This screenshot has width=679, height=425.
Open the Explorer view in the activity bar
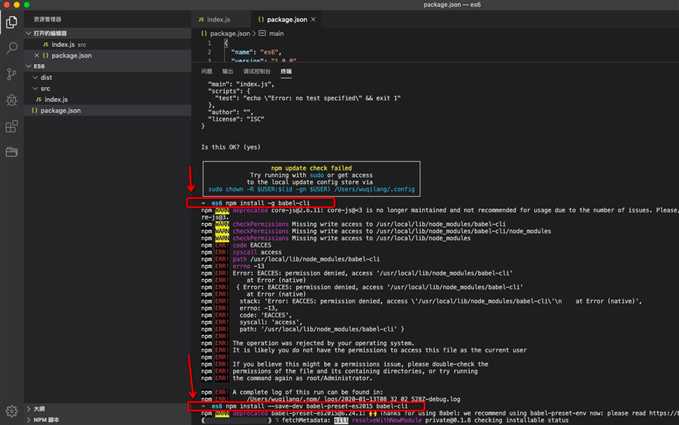pos(12,22)
